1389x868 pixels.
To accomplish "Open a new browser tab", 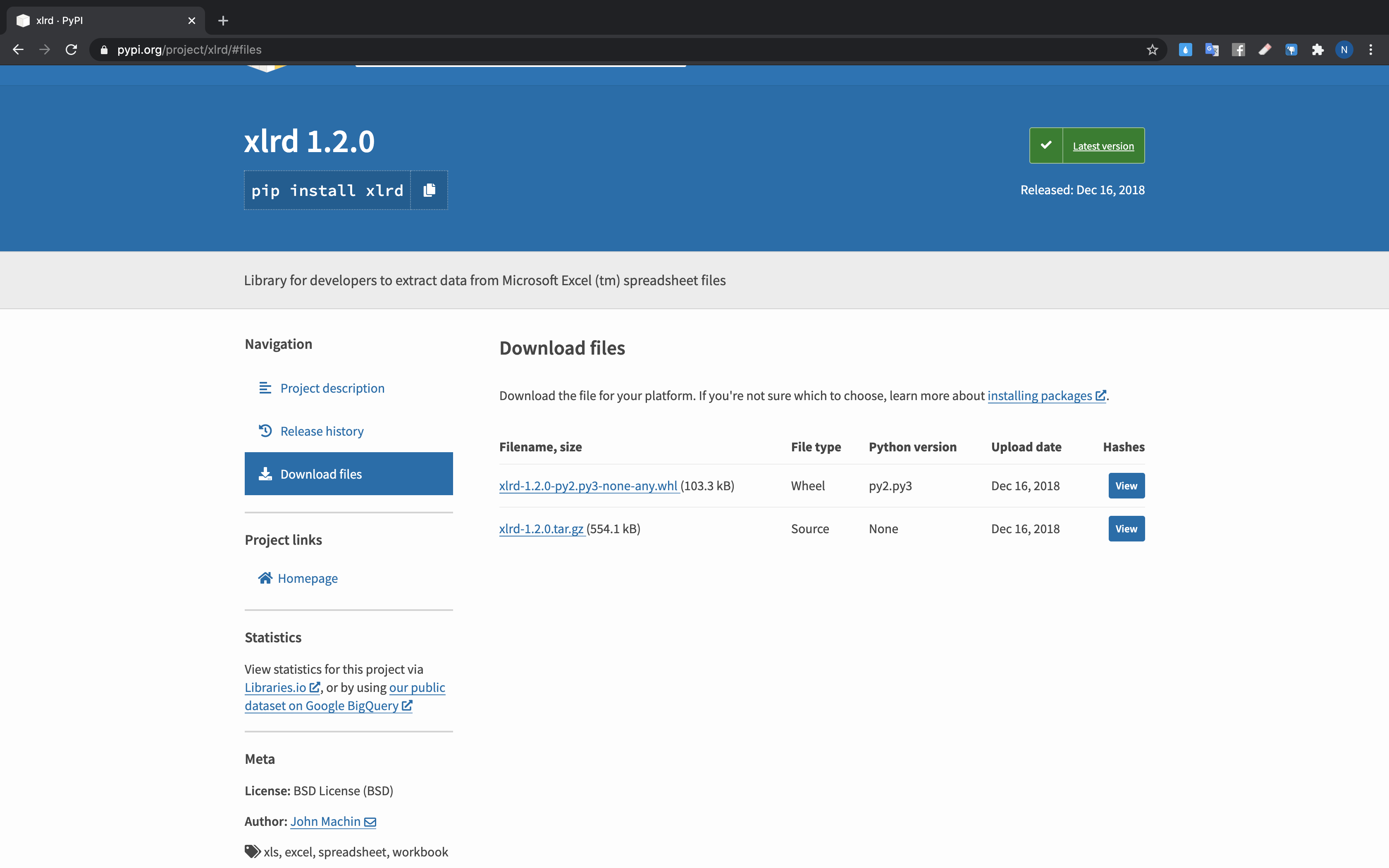I will 223,21.
